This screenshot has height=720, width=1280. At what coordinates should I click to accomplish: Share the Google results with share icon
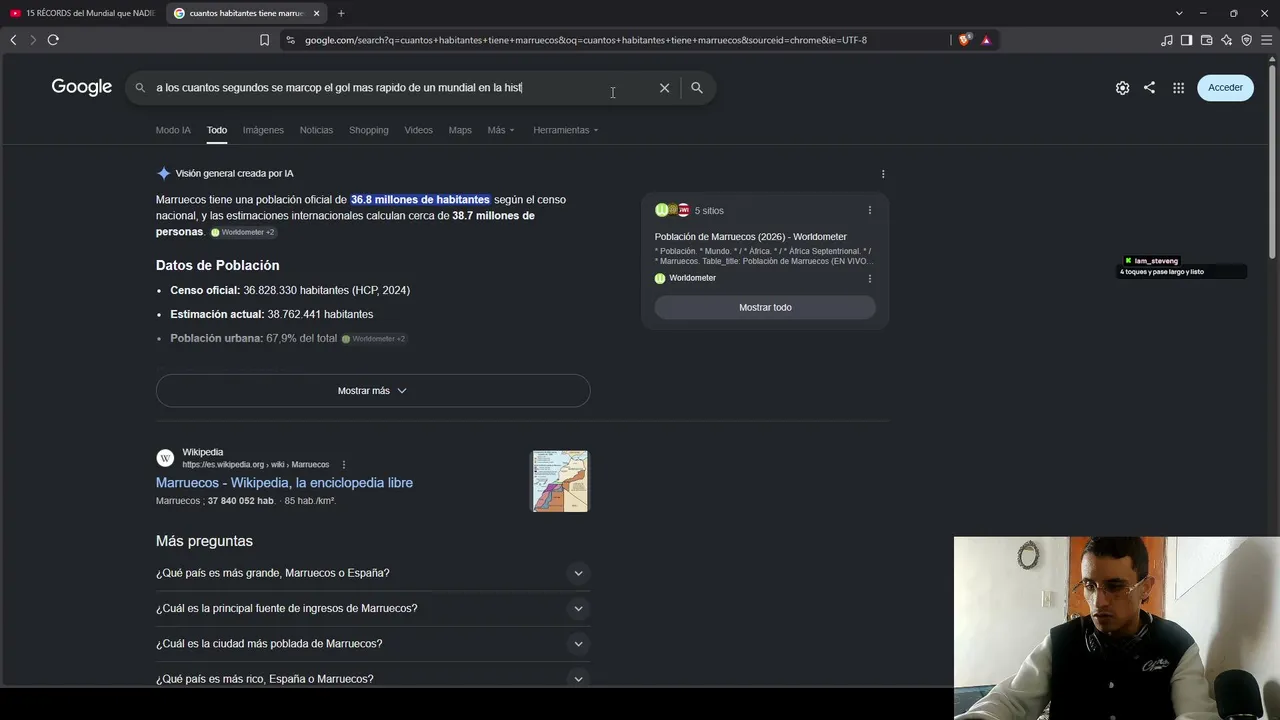(x=1149, y=88)
